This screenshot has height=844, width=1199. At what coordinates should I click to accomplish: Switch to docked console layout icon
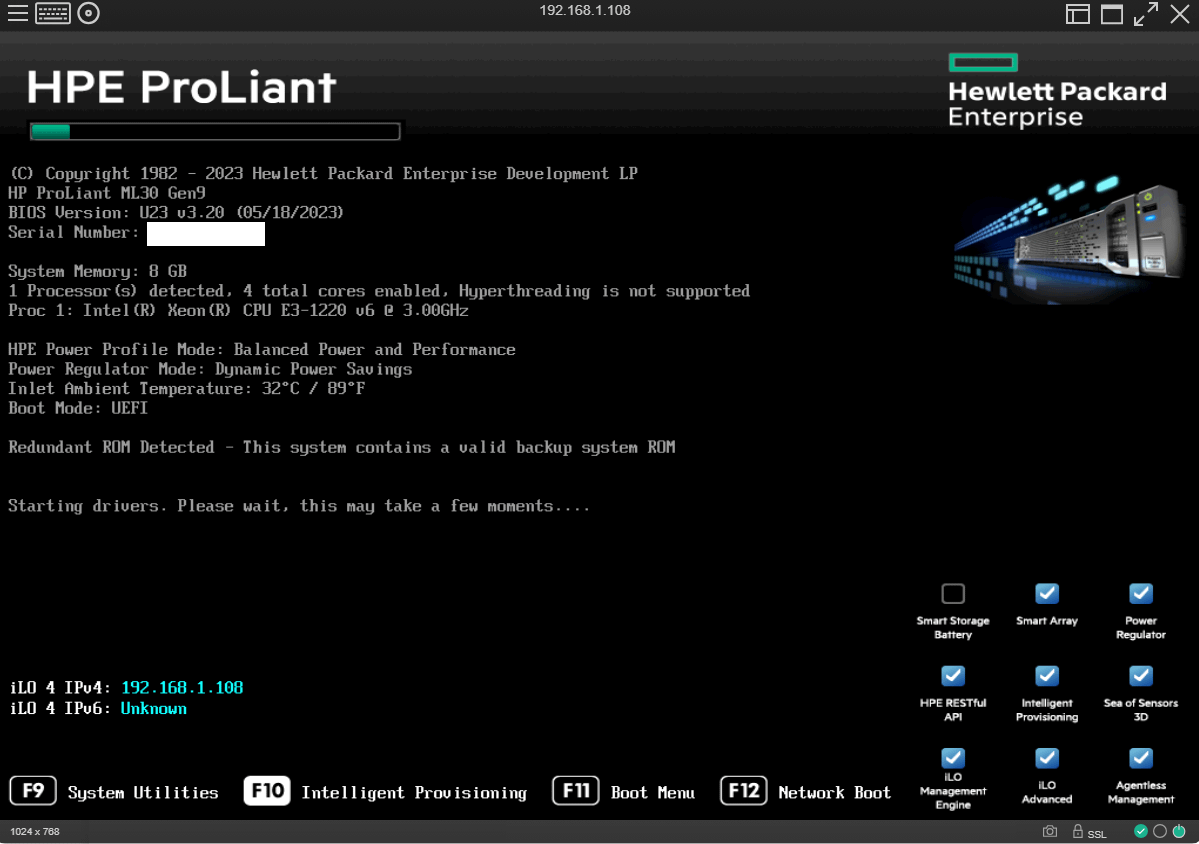pyautogui.click(x=1077, y=14)
